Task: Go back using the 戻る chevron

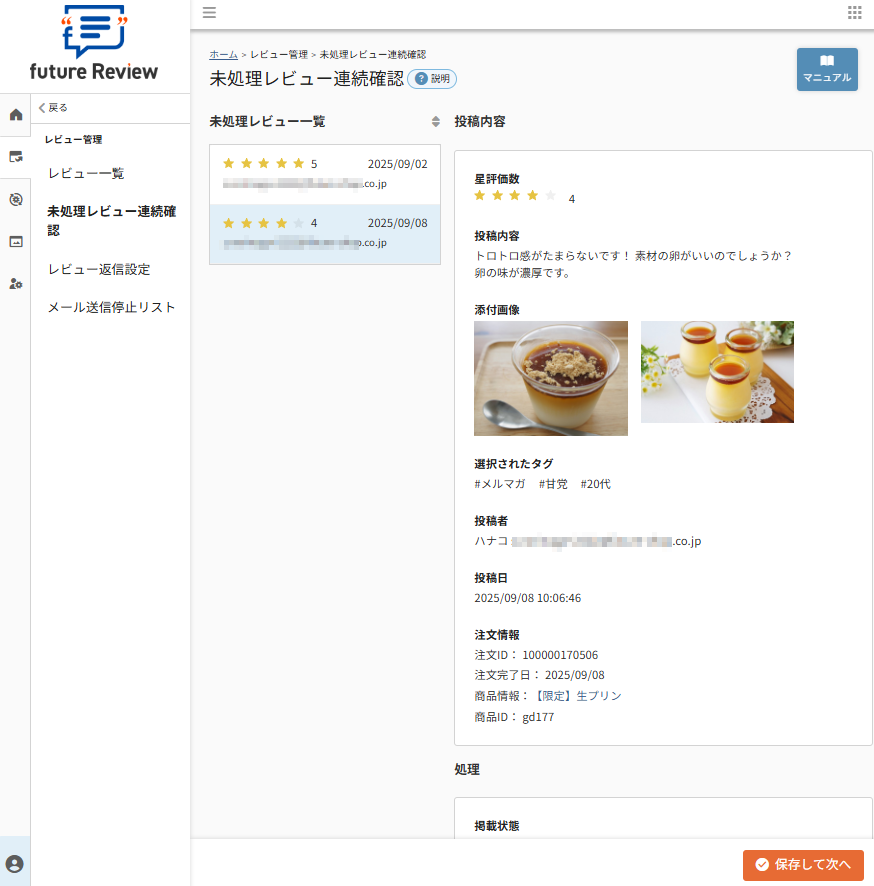Action: (x=53, y=107)
